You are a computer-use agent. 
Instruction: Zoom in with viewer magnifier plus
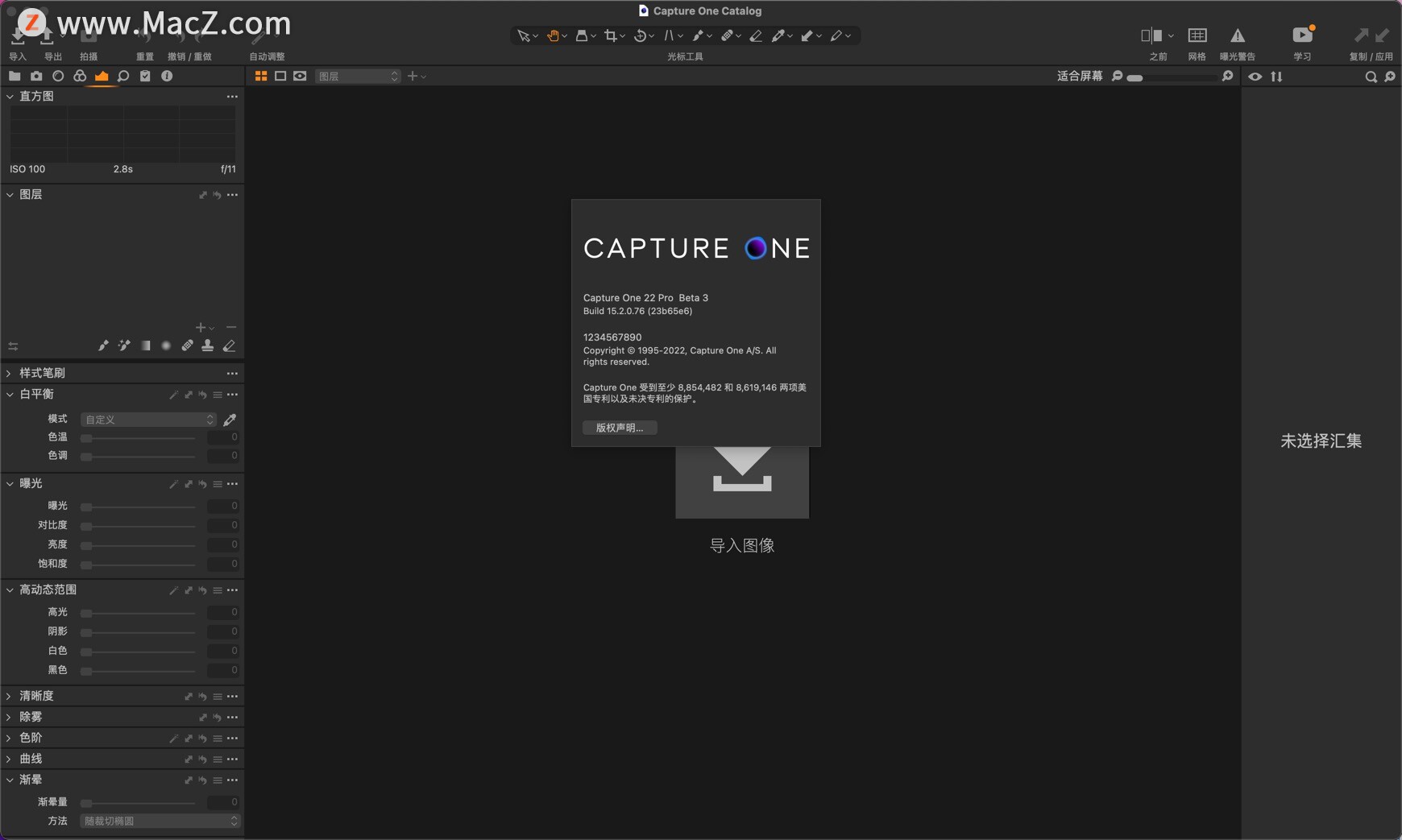pyautogui.click(x=1227, y=76)
